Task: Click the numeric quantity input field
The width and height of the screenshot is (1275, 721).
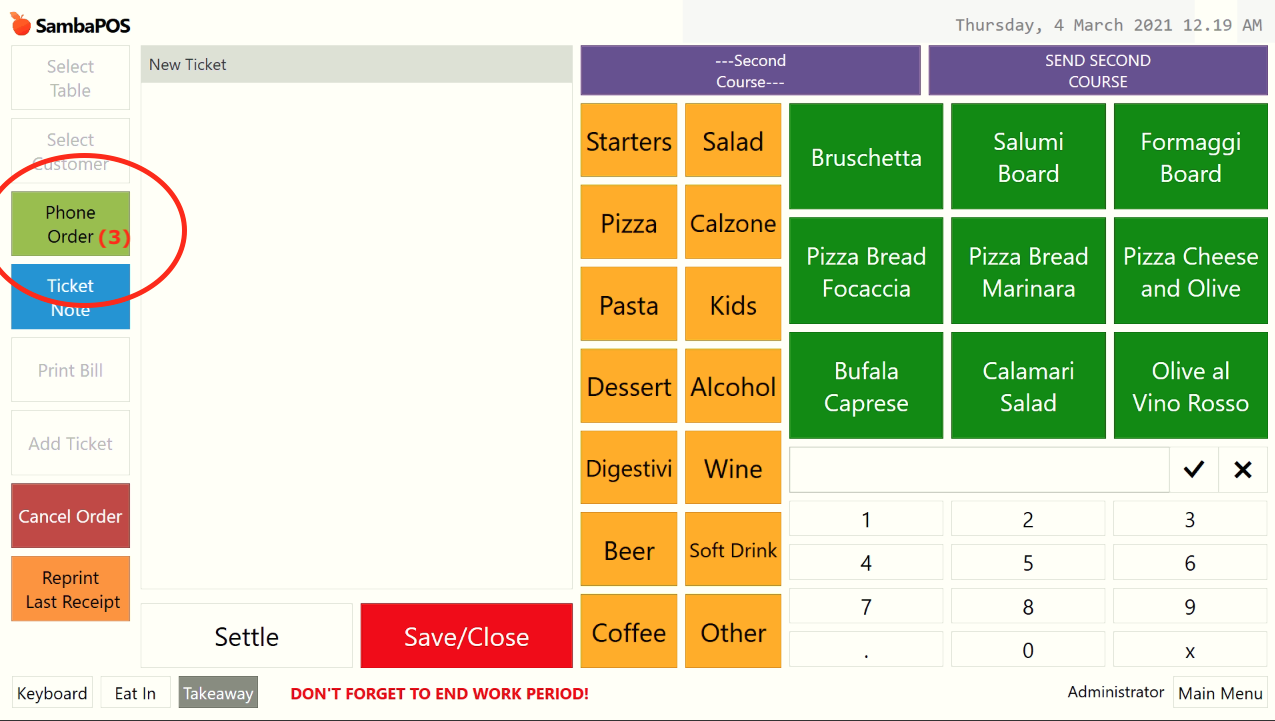Action: pyautogui.click(x=979, y=470)
